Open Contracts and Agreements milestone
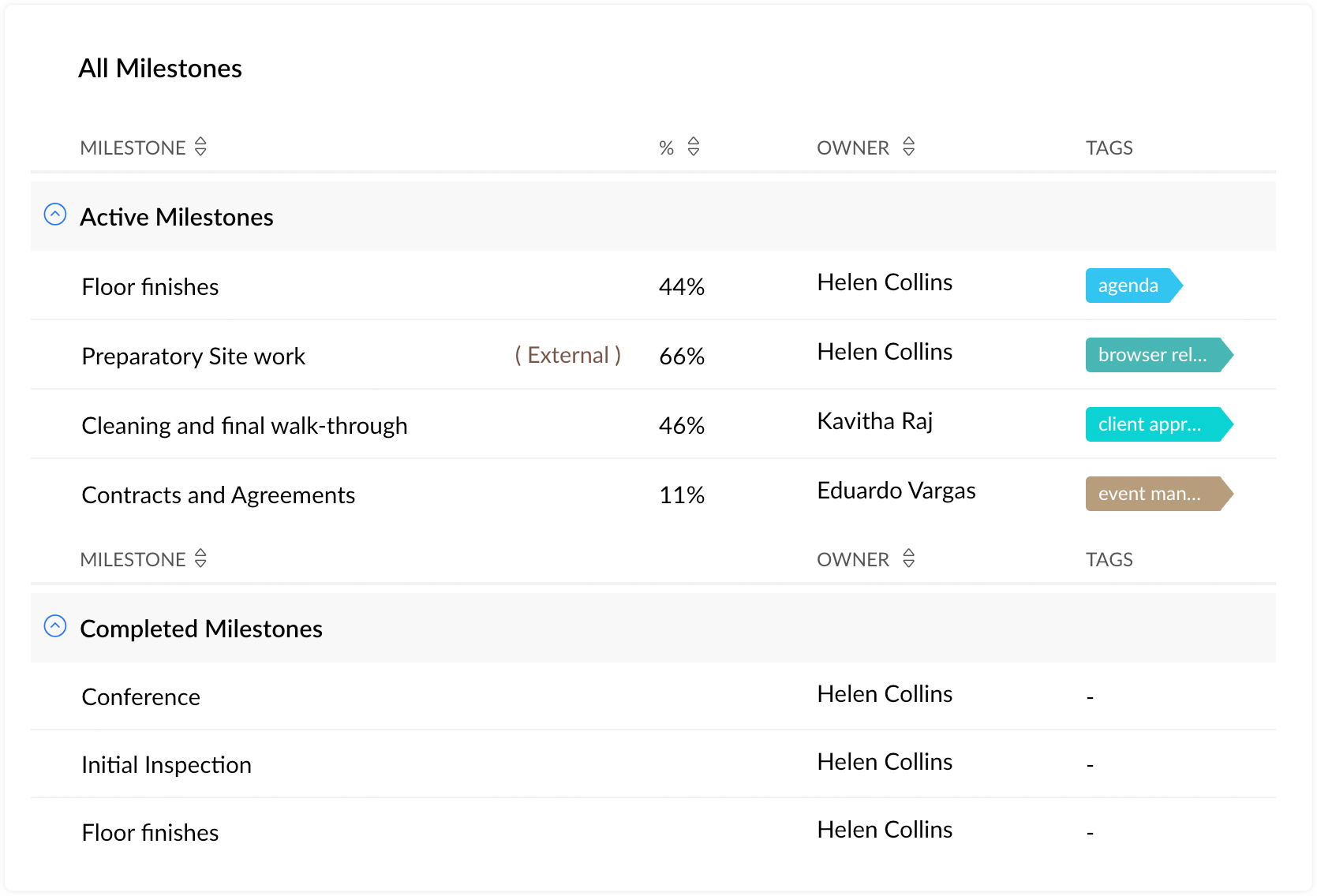Screen dimensions: 1317x896 [219, 495]
